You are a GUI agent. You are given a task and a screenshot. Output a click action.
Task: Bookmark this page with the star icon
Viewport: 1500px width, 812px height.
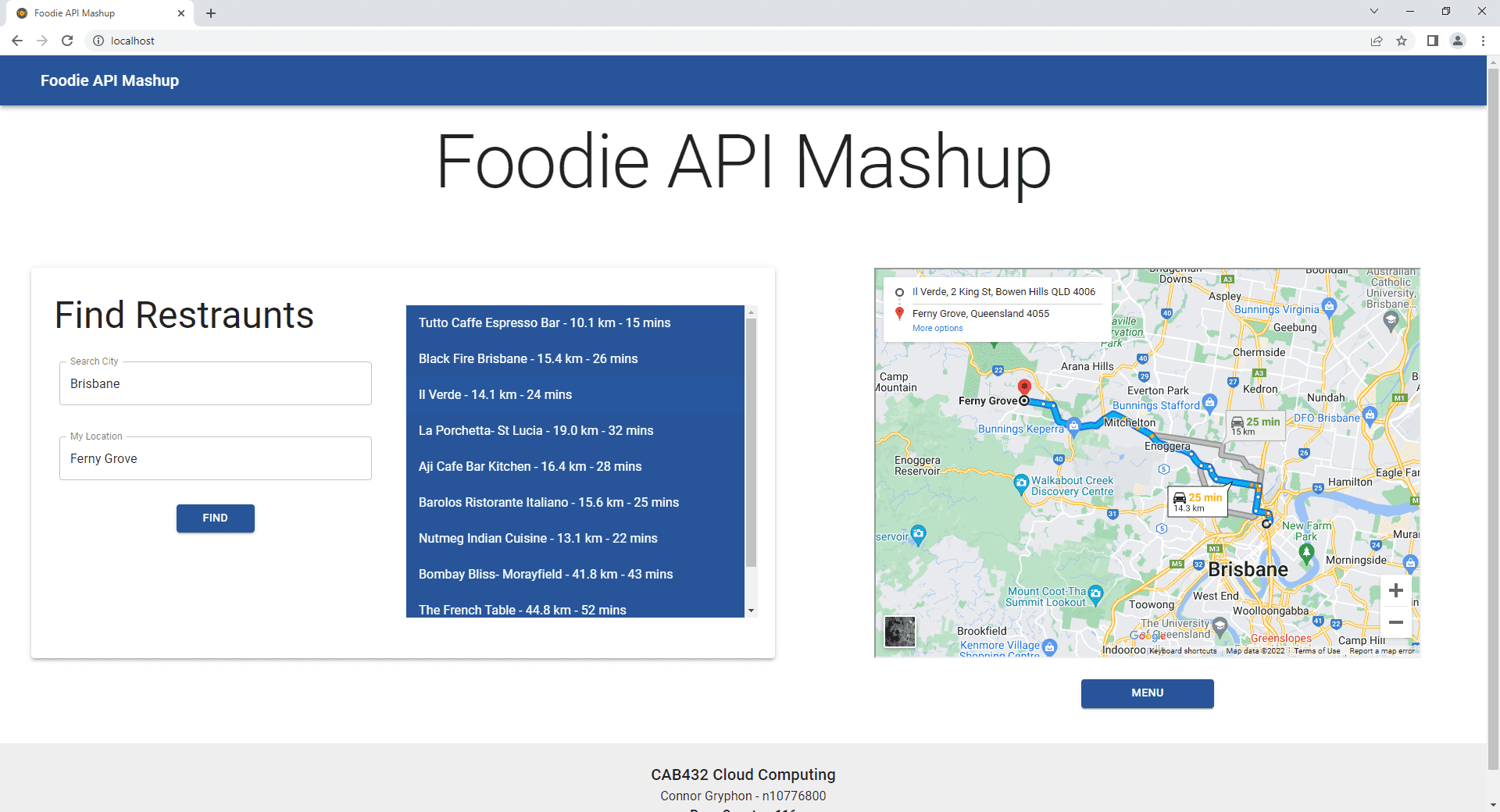(x=1402, y=41)
